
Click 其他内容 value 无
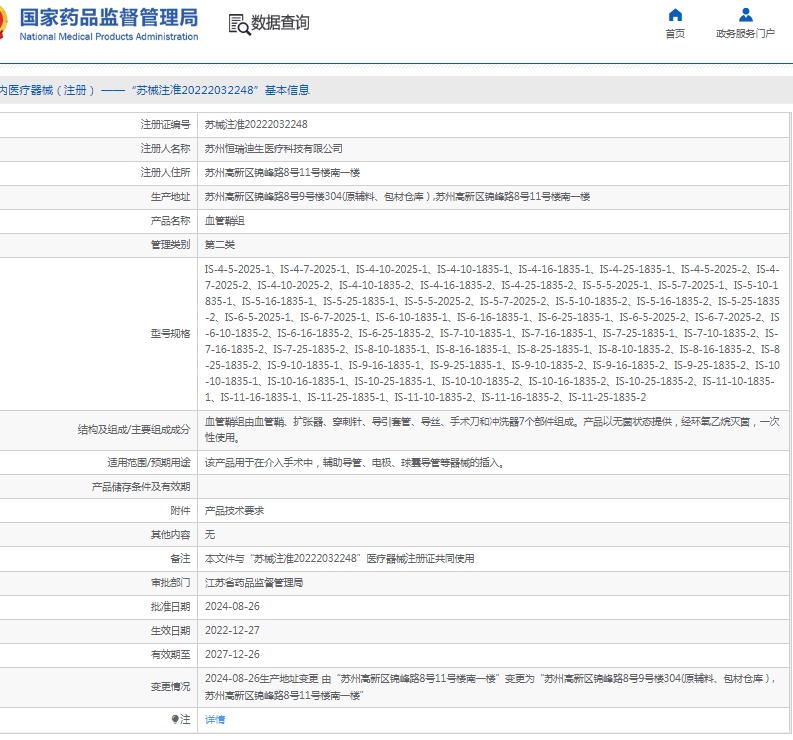point(210,535)
